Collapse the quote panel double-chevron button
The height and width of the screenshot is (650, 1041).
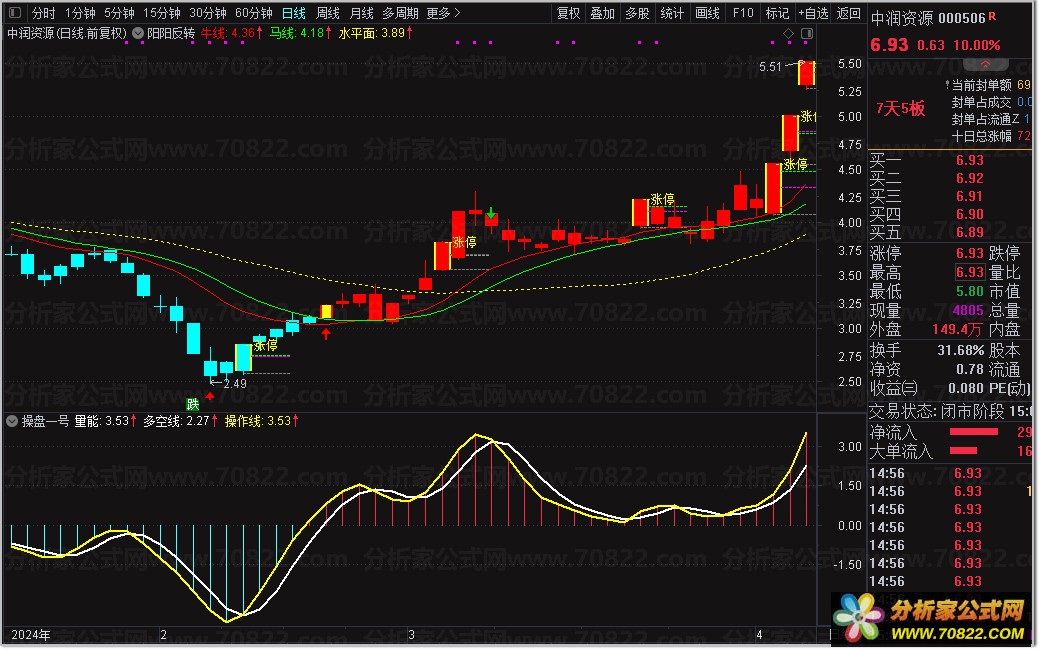pyautogui.click(x=985, y=64)
